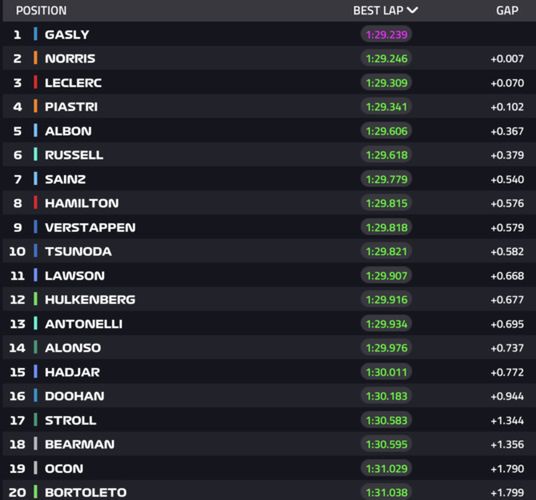Click the POSITION column header
The height and width of the screenshot is (500, 536).
pyautogui.click(x=41, y=11)
